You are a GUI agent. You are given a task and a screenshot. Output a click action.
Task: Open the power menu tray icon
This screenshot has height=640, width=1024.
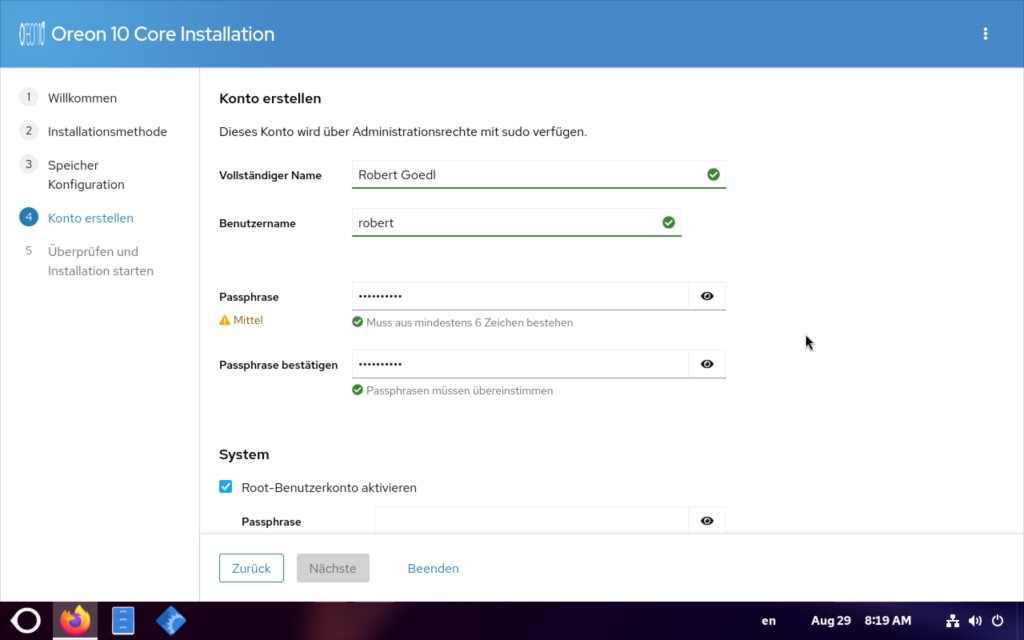997,620
